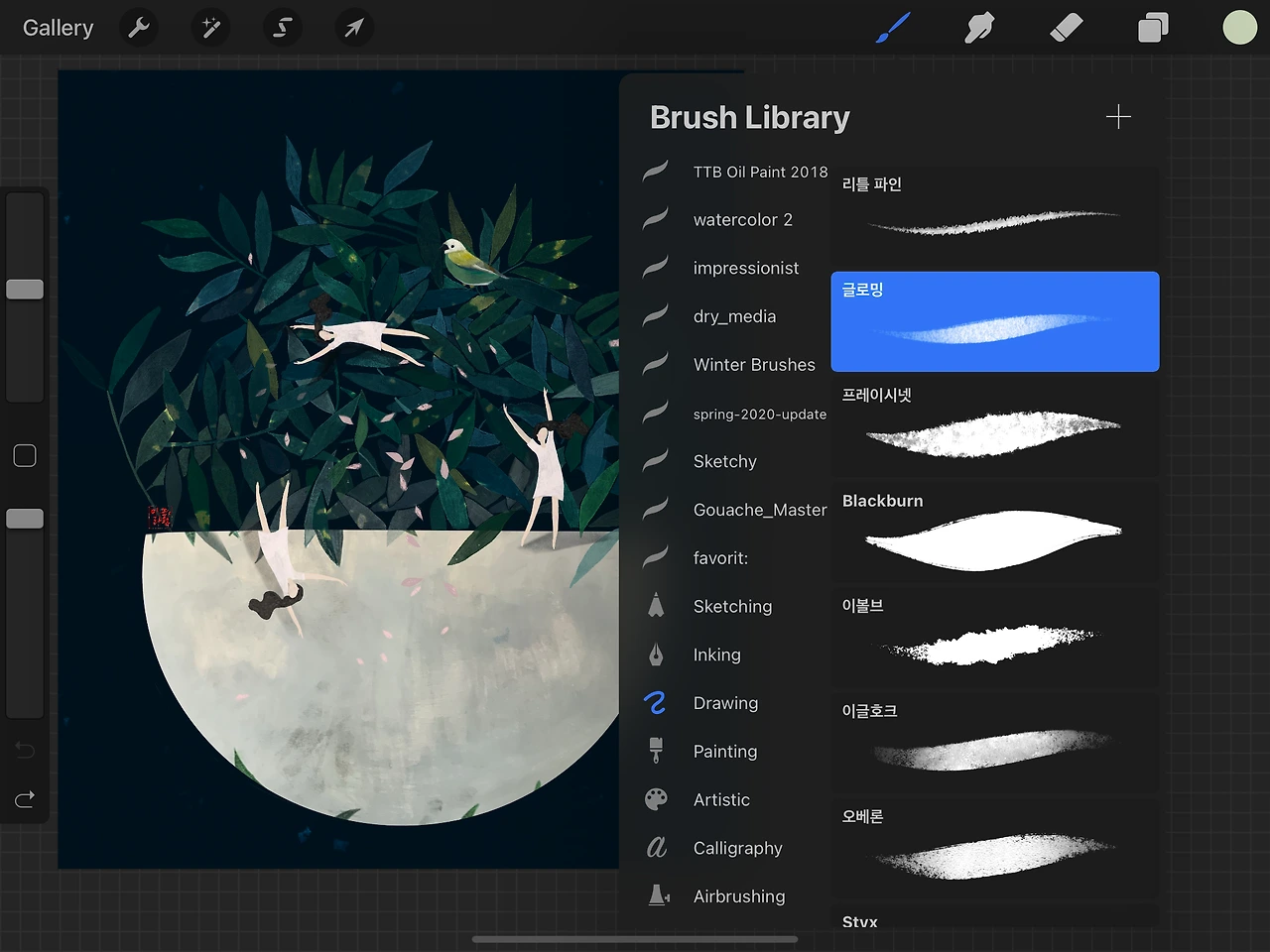Select the Eraser tool

(x=1067, y=28)
